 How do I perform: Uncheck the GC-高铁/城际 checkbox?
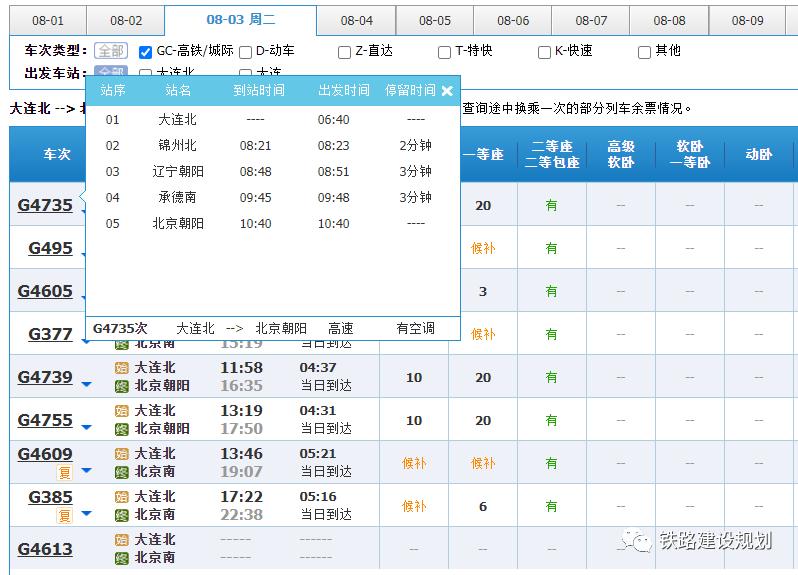pos(146,52)
